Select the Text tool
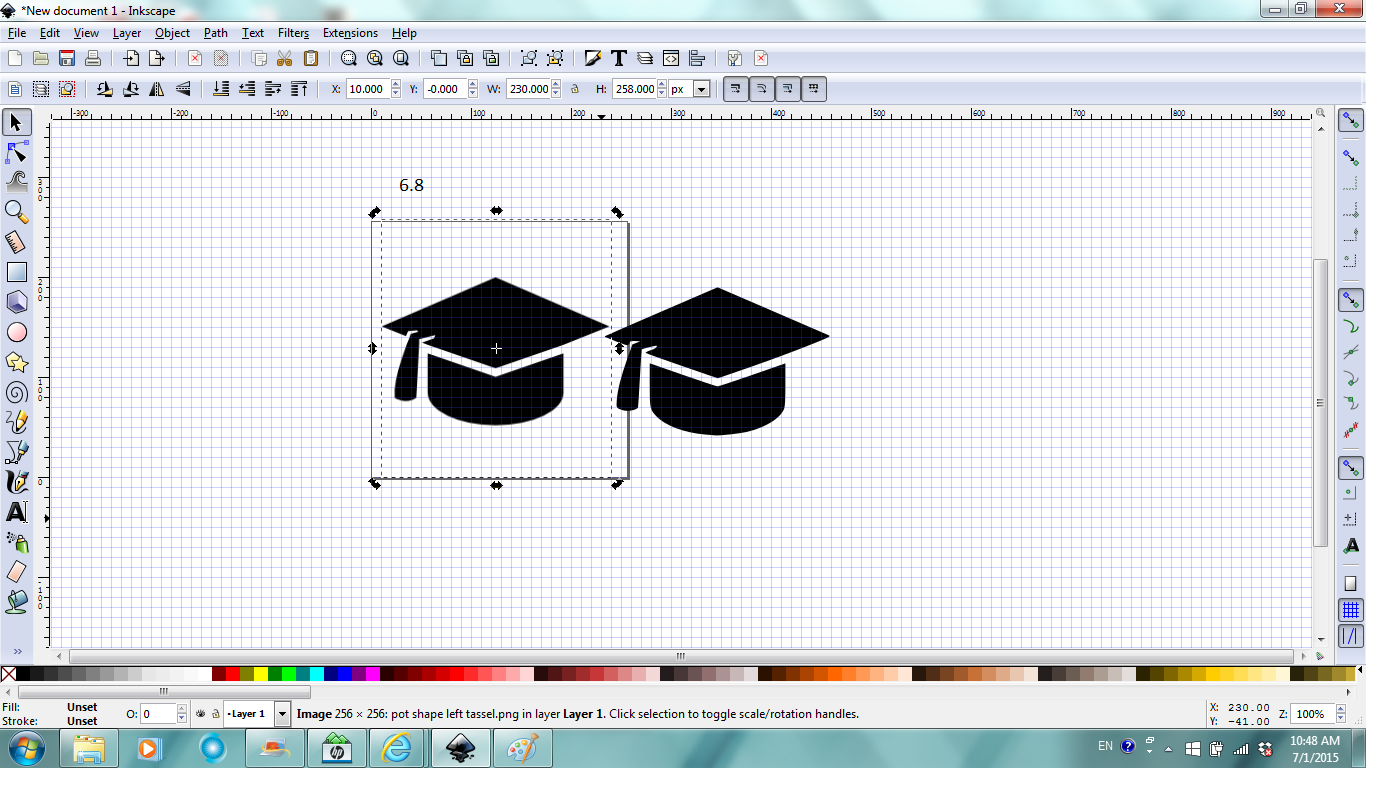1384x788 pixels. point(16,512)
